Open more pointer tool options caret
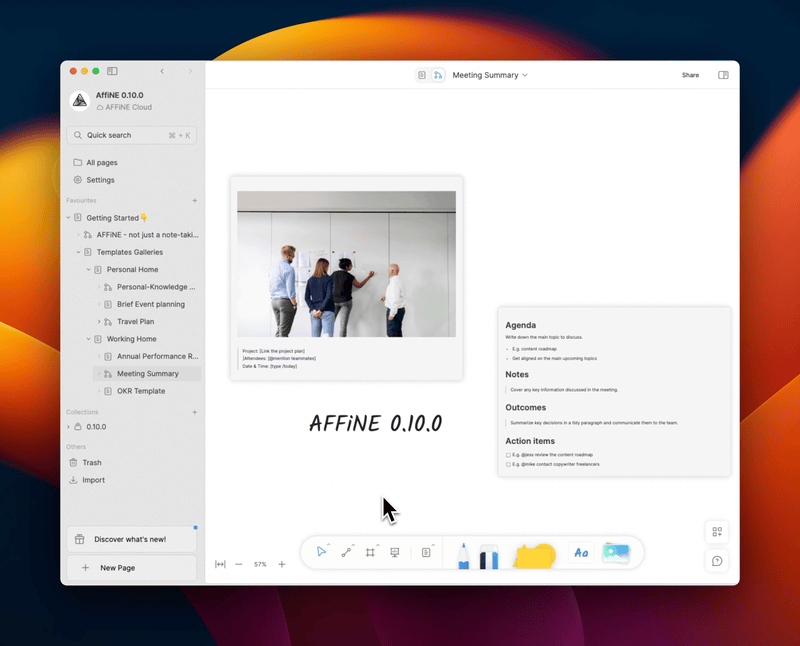Image resolution: width=800 pixels, height=646 pixels. [329, 544]
